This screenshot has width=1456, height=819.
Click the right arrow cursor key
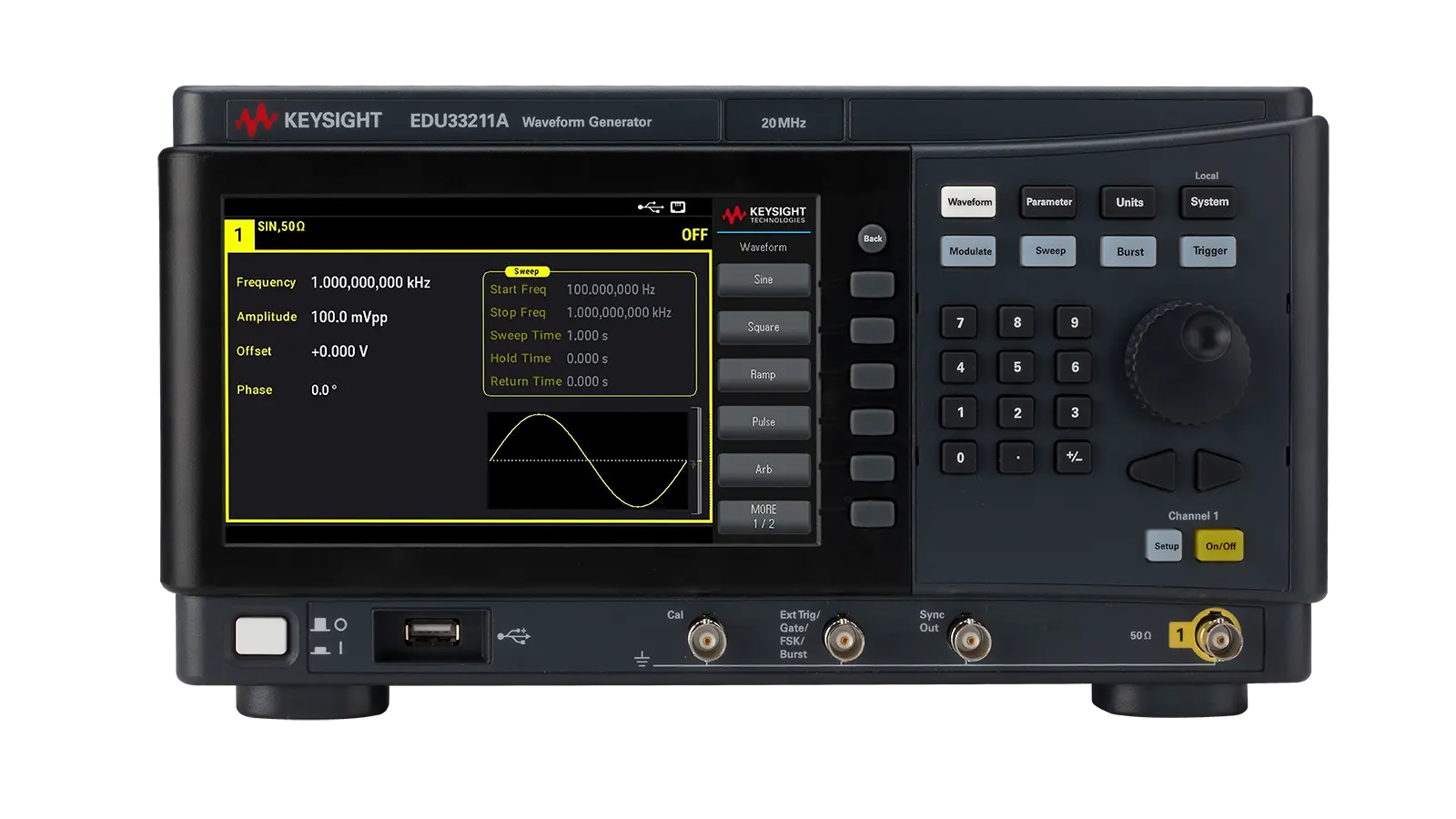tap(1218, 470)
